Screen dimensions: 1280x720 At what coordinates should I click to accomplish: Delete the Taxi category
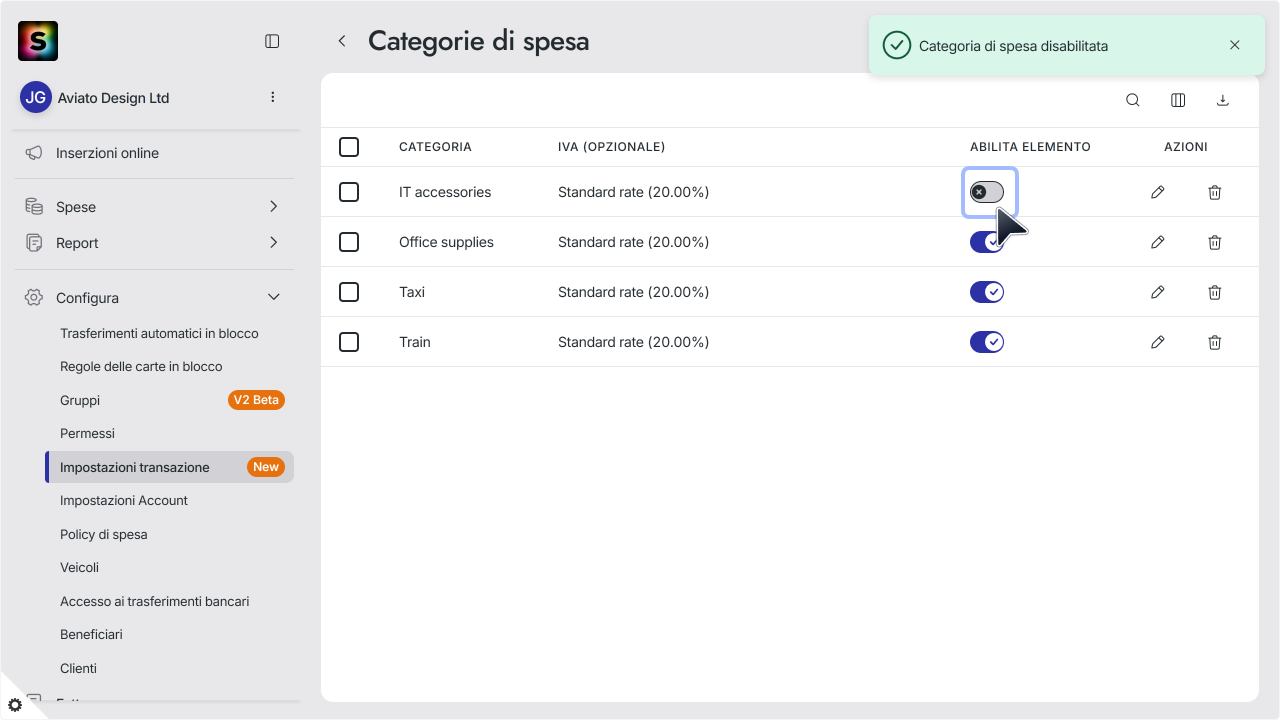point(1215,292)
